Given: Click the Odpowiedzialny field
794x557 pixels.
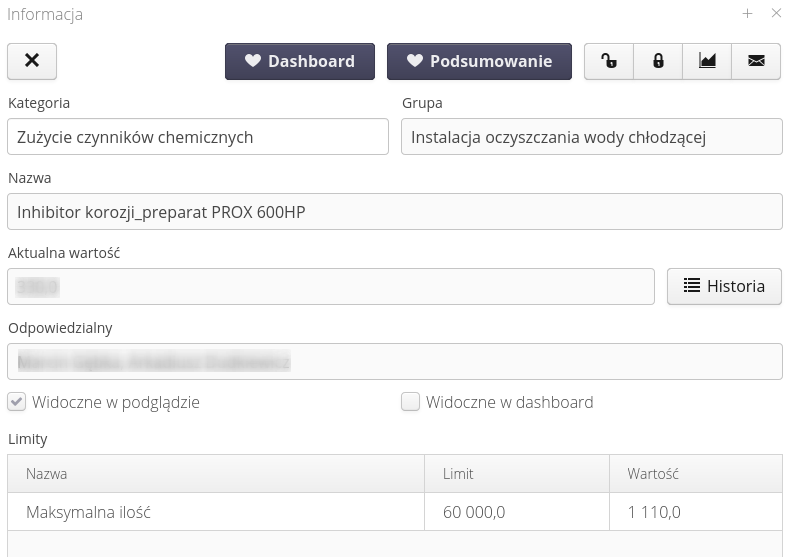Looking at the screenshot, I should tap(394, 361).
